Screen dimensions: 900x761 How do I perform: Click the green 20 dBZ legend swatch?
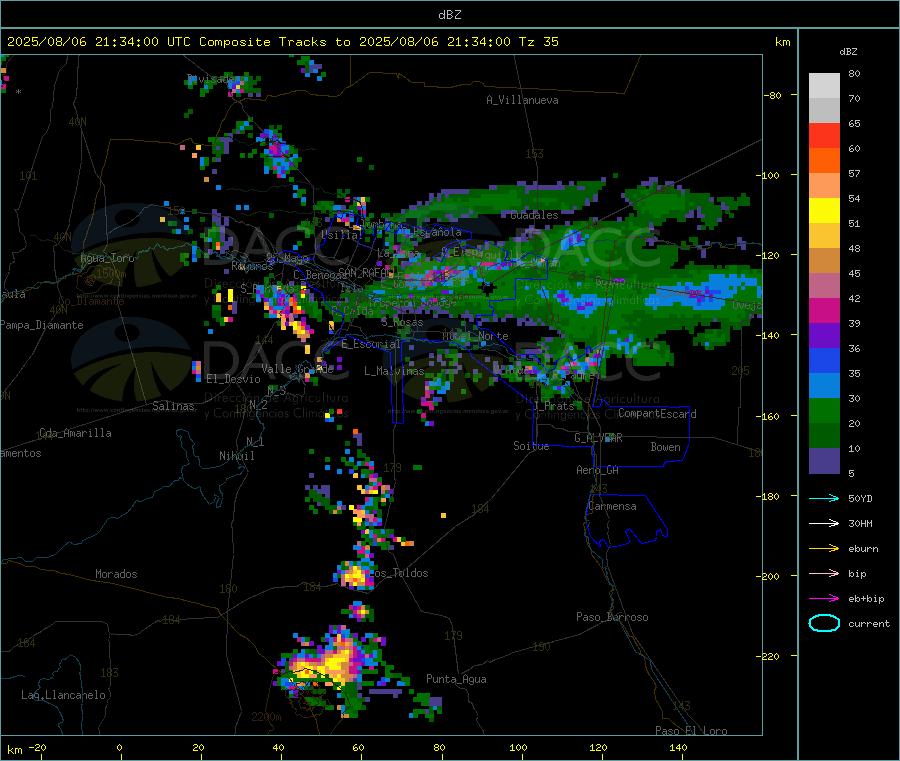(x=824, y=410)
